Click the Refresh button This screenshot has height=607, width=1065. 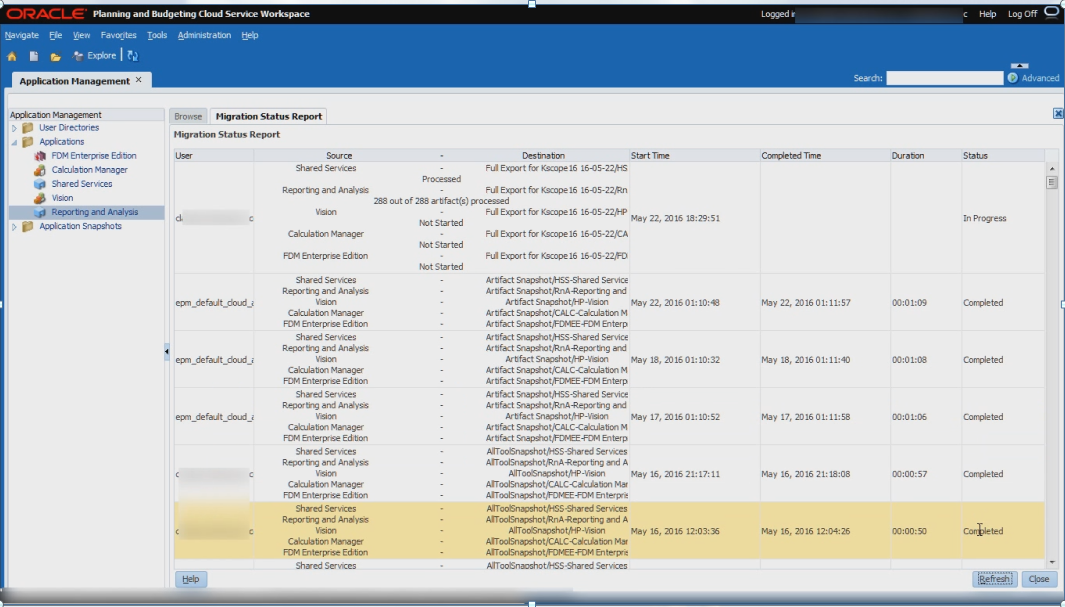tap(994, 579)
